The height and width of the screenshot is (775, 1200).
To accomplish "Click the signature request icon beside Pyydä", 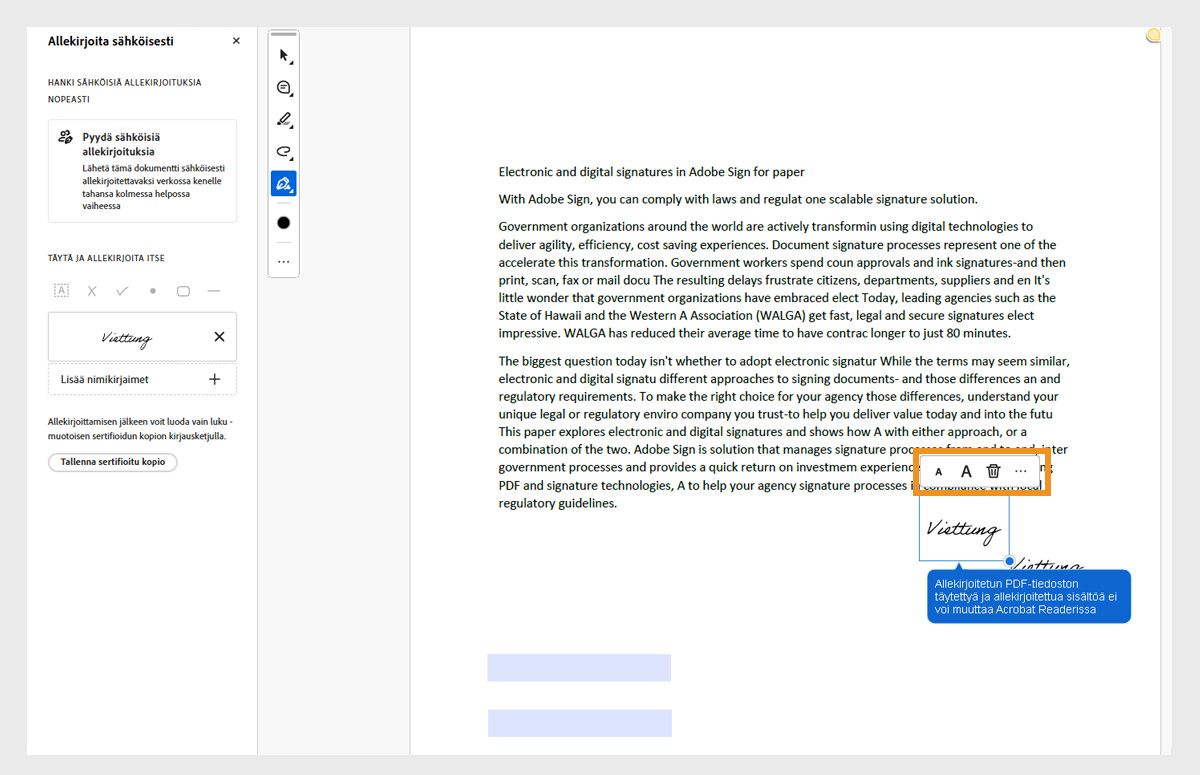I will pyautogui.click(x=66, y=137).
